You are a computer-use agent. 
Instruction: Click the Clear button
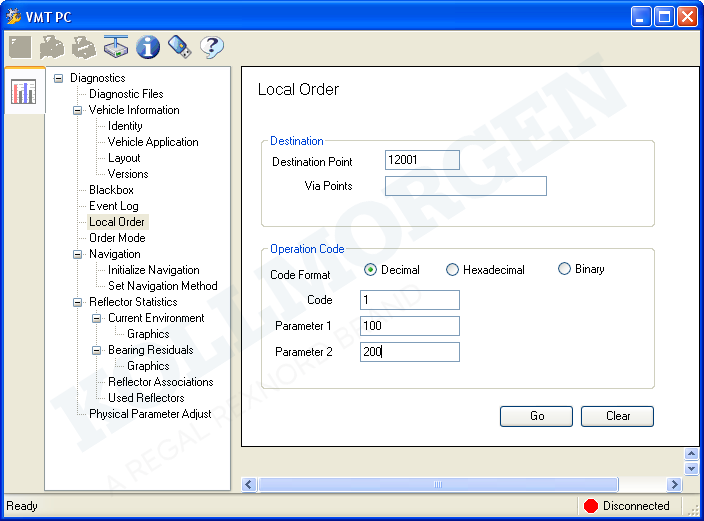[x=617, y=416]
